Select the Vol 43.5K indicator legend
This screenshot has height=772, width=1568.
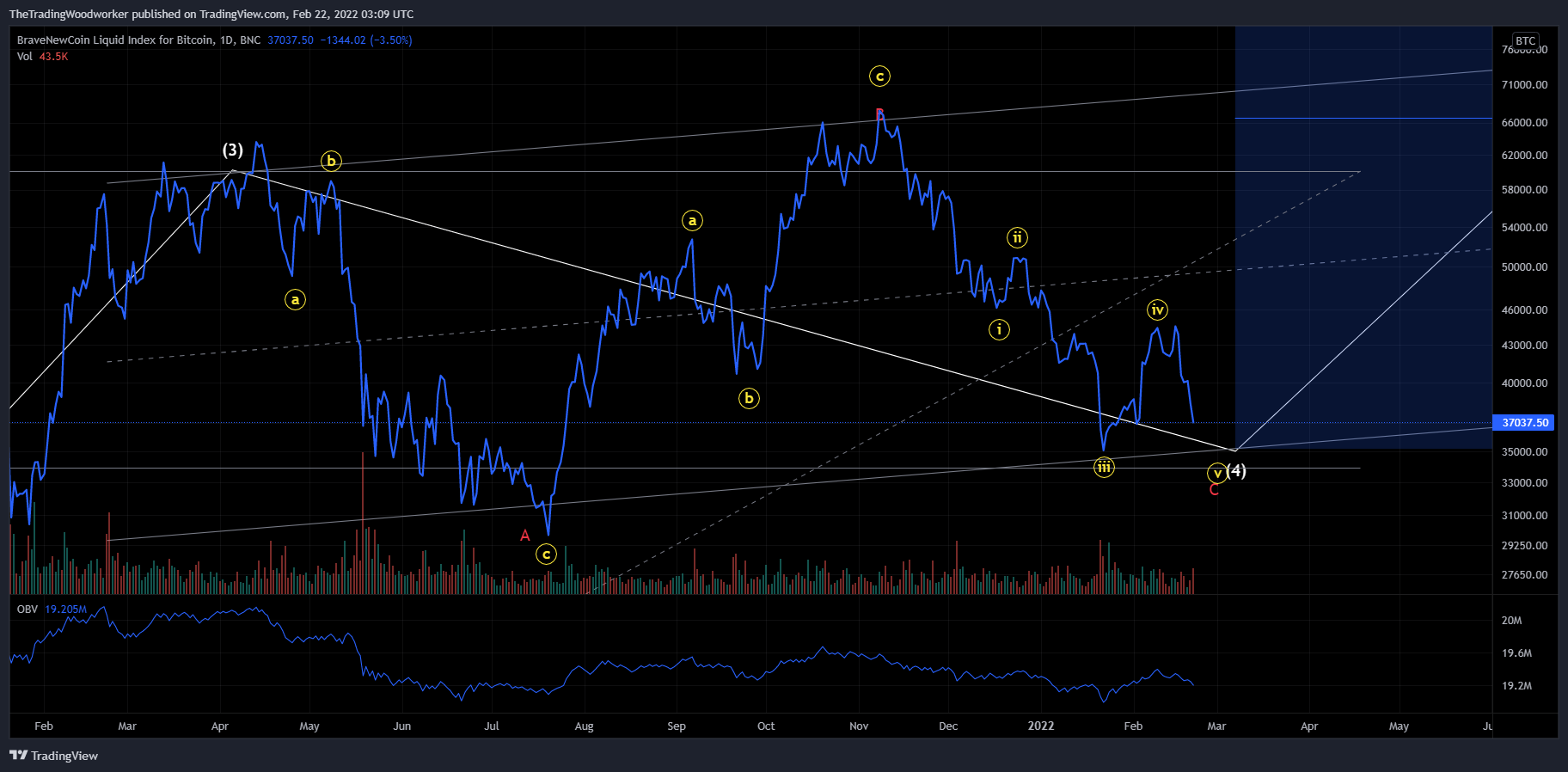[42, 57]
